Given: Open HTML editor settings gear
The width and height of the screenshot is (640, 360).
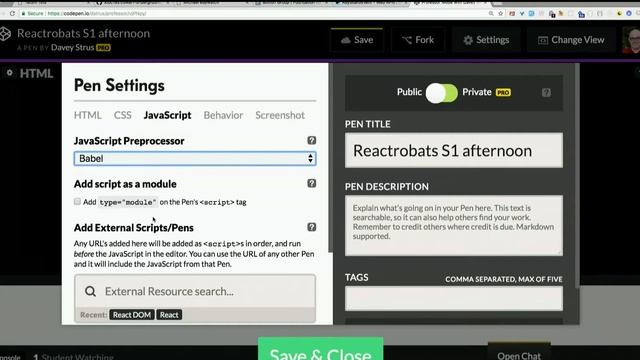Looking at the screenshot, I should pyautogui.click(x=10, y=73).
